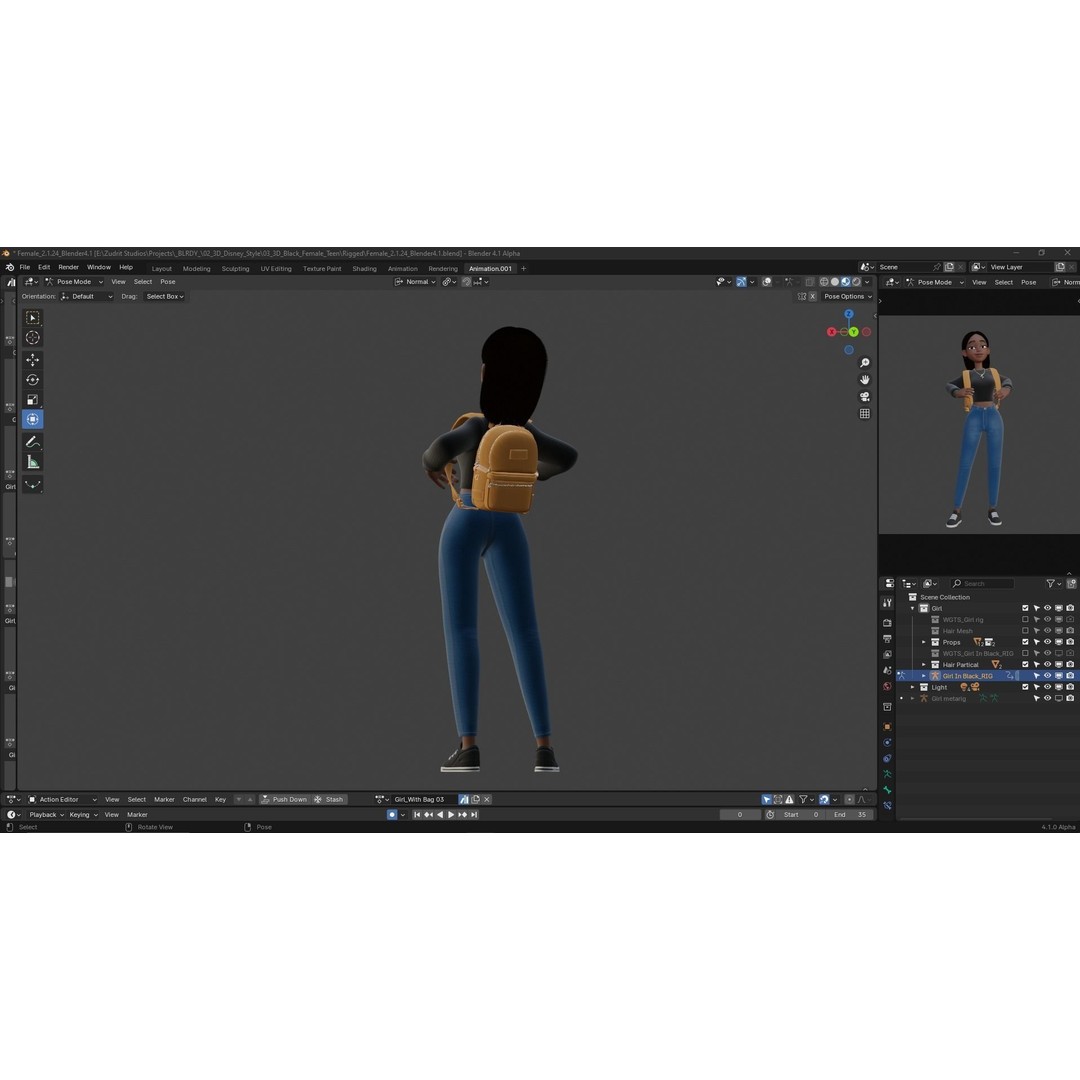Enable the Hair Mesh collection checkbox
This screenshot has width=1080, height=1080.
coord(1025,631)
